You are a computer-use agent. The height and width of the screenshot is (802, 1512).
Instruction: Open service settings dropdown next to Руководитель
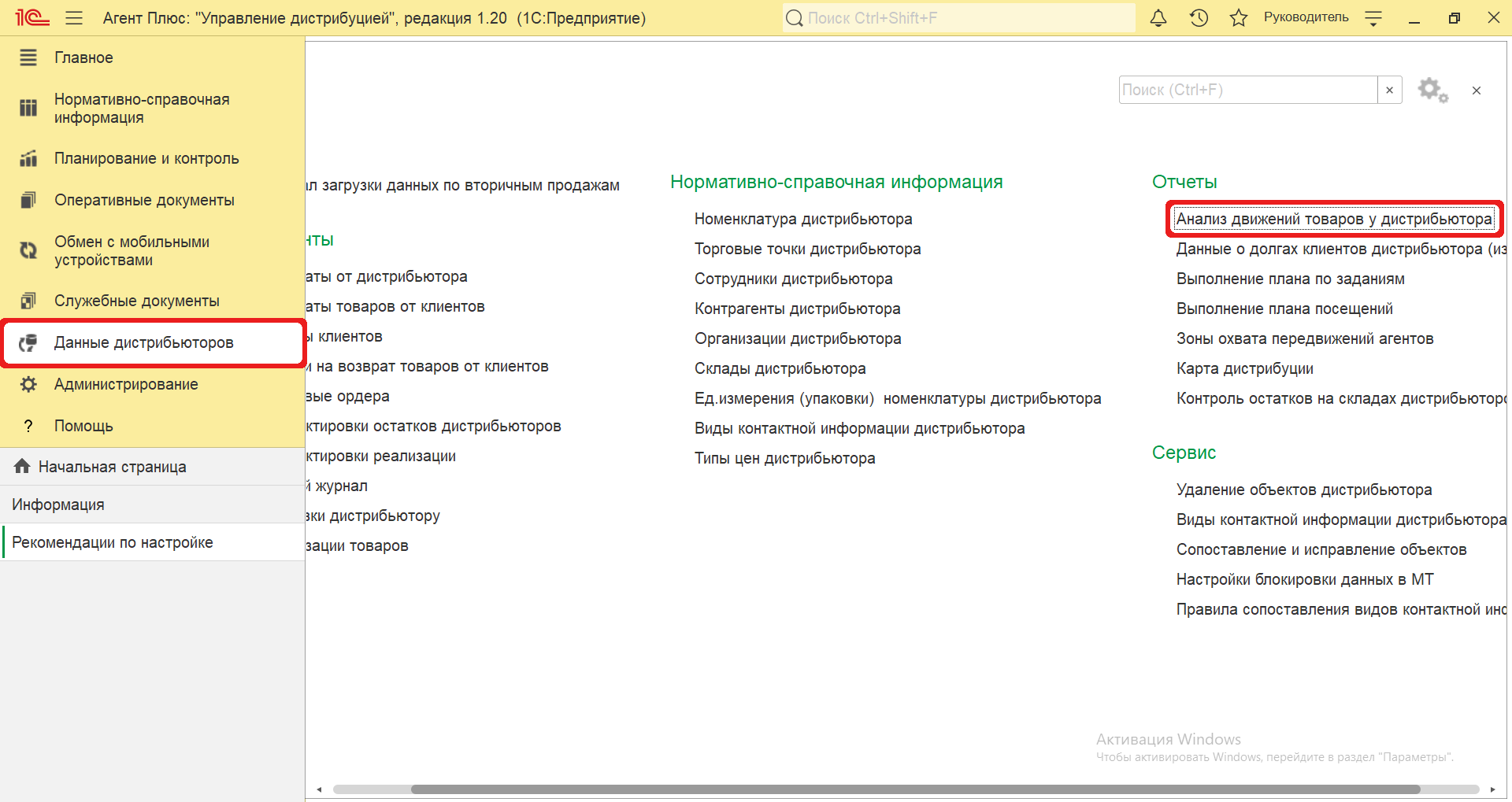click(1373, 18)
